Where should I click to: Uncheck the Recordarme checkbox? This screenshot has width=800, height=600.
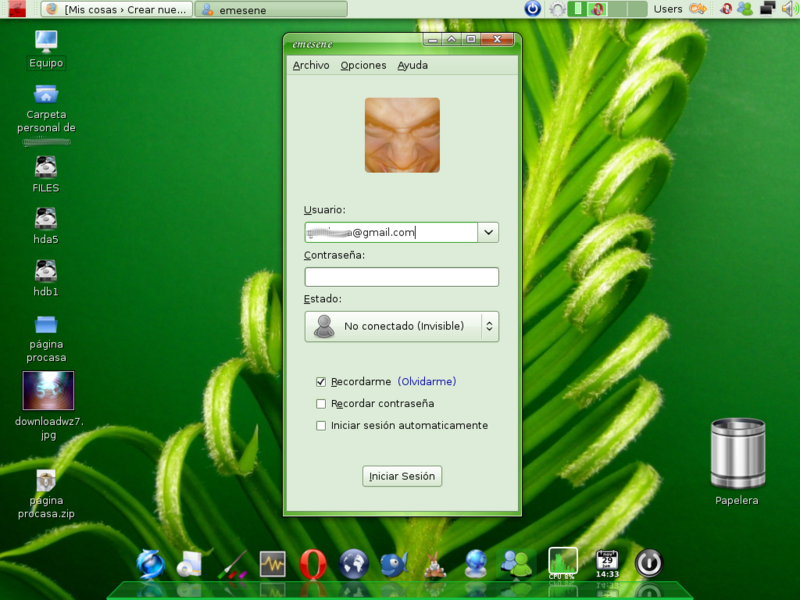pyautogui.click(x=321, y=382)
